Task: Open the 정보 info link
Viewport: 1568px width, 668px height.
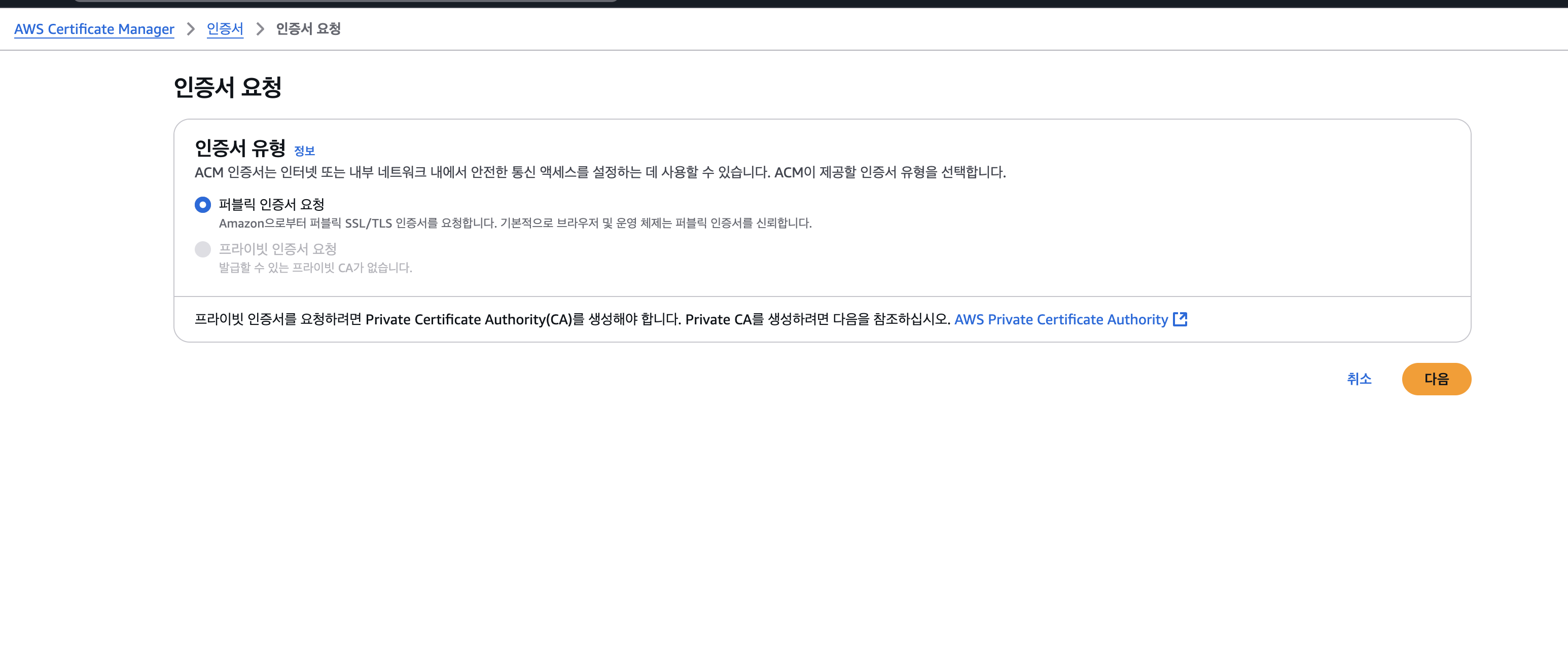Action: pyautogui.click(x=304, y=151)
